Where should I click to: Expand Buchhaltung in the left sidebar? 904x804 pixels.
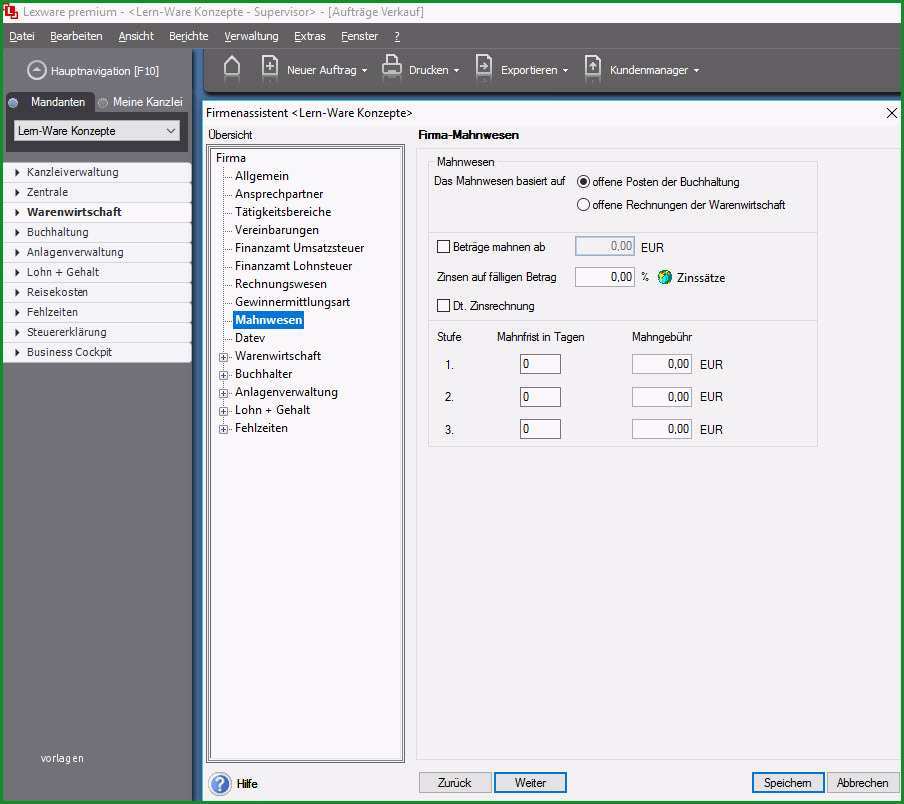click(97, 232)
